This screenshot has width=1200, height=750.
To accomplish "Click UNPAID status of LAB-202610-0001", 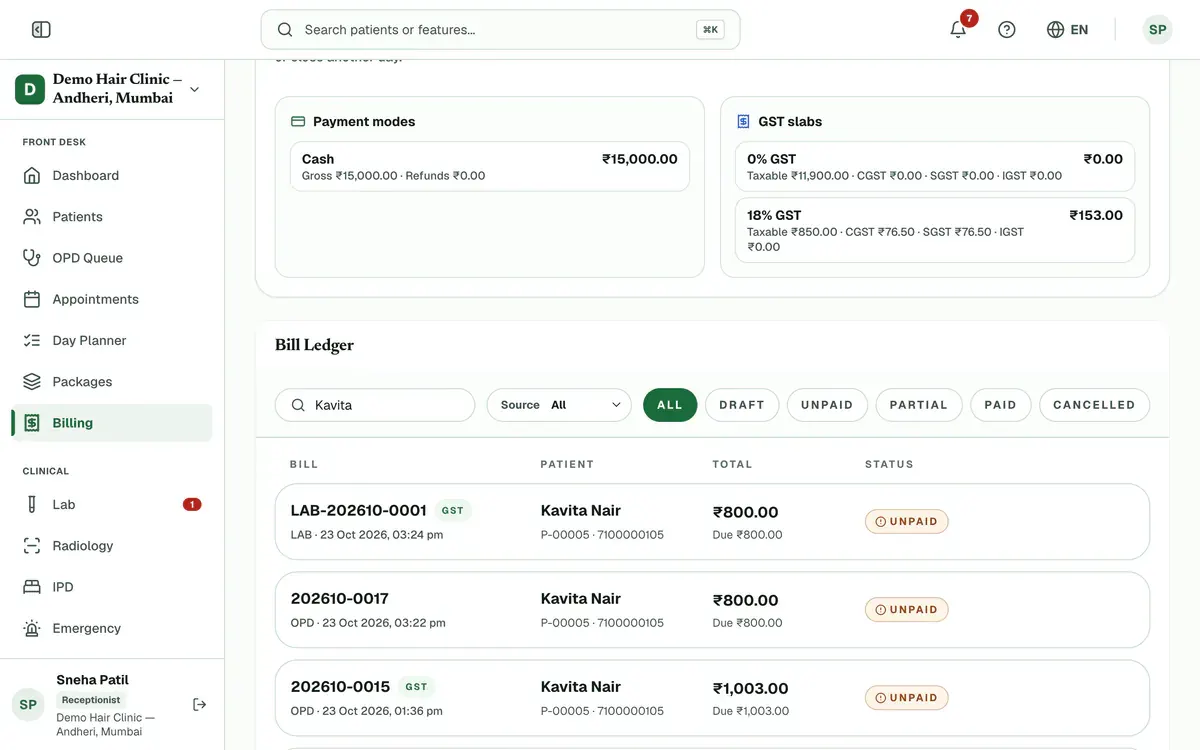I will [906, 522].
